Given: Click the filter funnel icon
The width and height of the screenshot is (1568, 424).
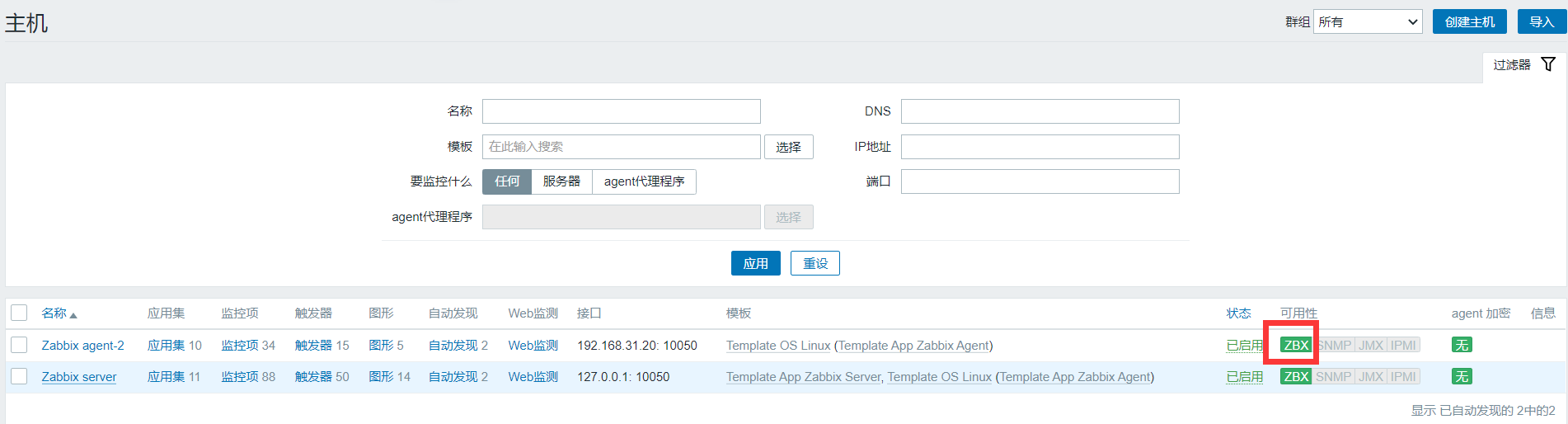Looking at the screenshot, I should [x=1548, y=64].
